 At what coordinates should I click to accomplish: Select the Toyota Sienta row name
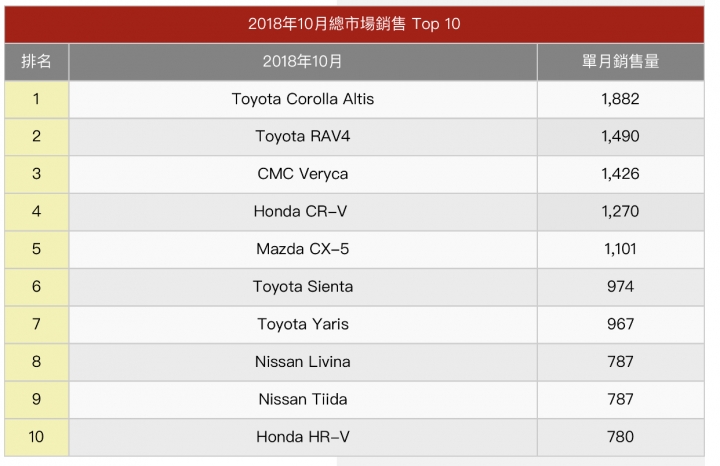(x=302, y=287)
